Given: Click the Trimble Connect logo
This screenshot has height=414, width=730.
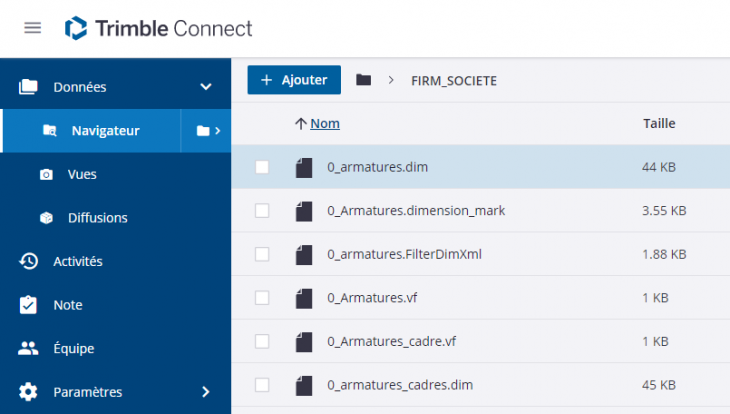Looking at the screenshot, I should (159, 28).
